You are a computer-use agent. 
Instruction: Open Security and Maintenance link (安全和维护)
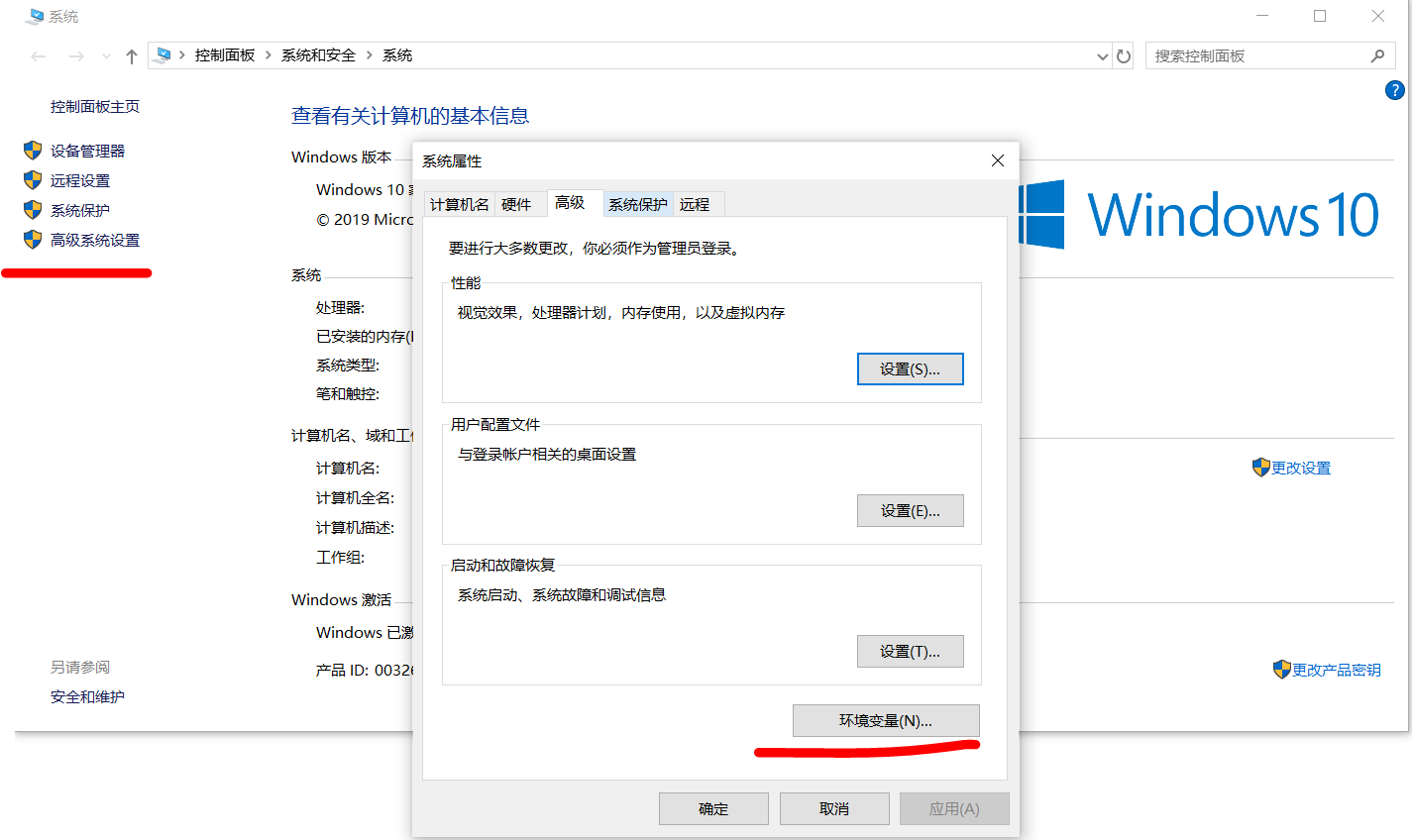pos(87,697)
